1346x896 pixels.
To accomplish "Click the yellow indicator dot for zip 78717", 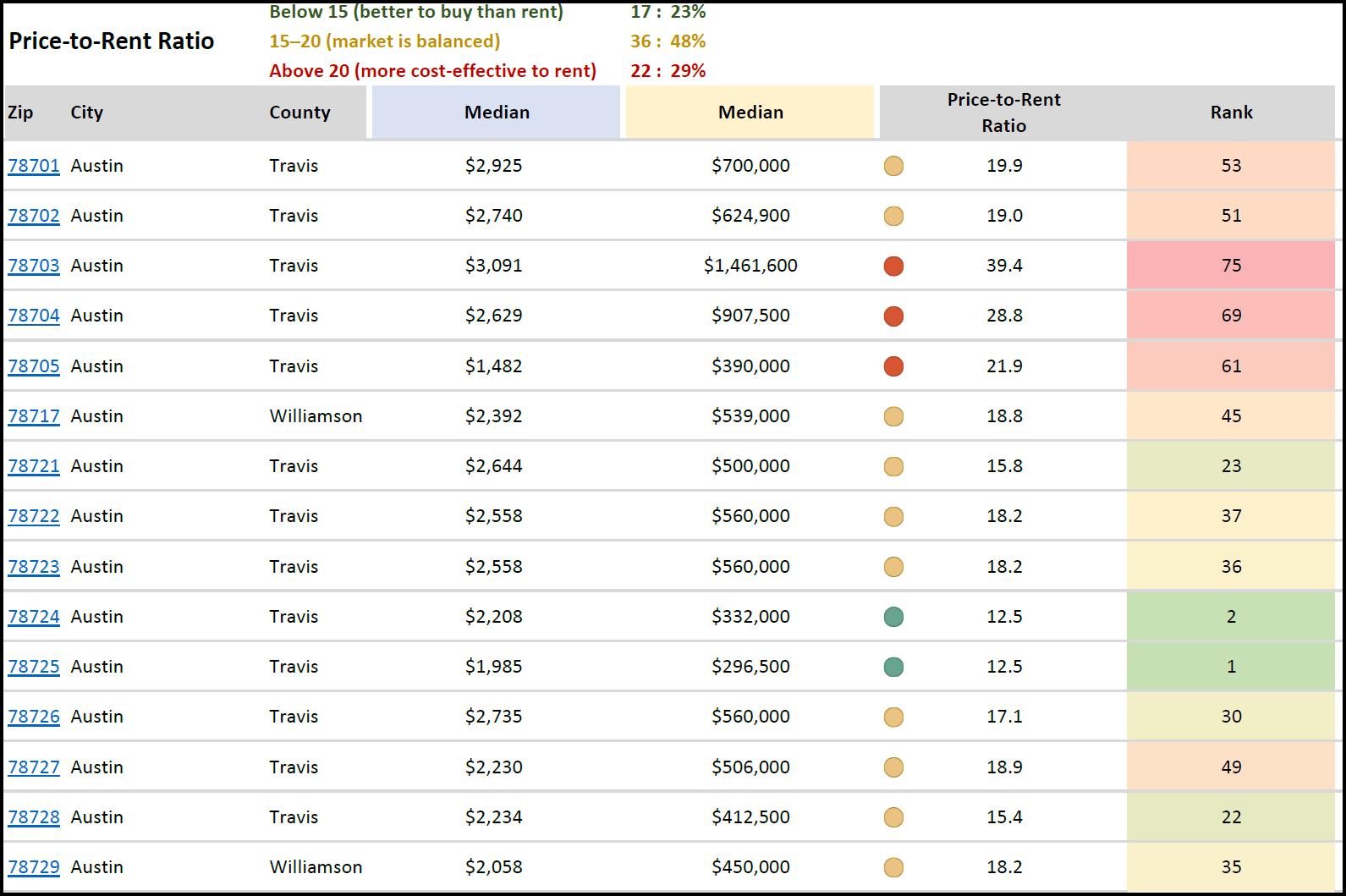I will [x=893, y=416].
